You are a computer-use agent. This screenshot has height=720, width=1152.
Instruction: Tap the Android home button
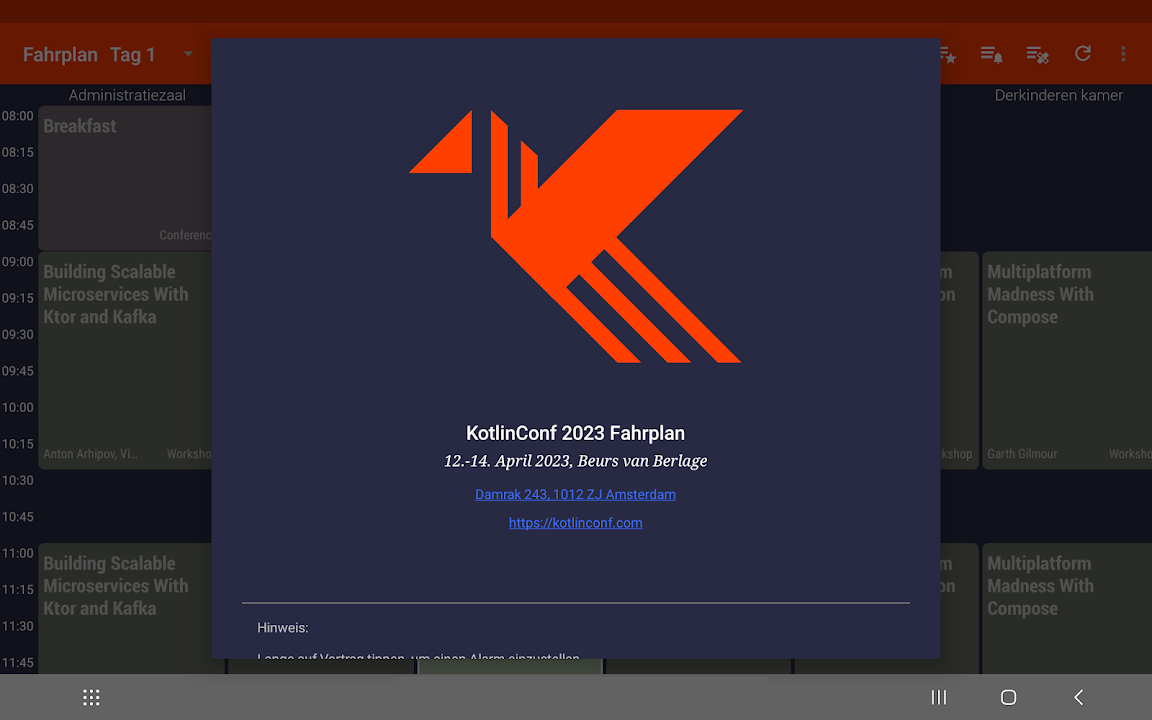(x=1008, y=697)
